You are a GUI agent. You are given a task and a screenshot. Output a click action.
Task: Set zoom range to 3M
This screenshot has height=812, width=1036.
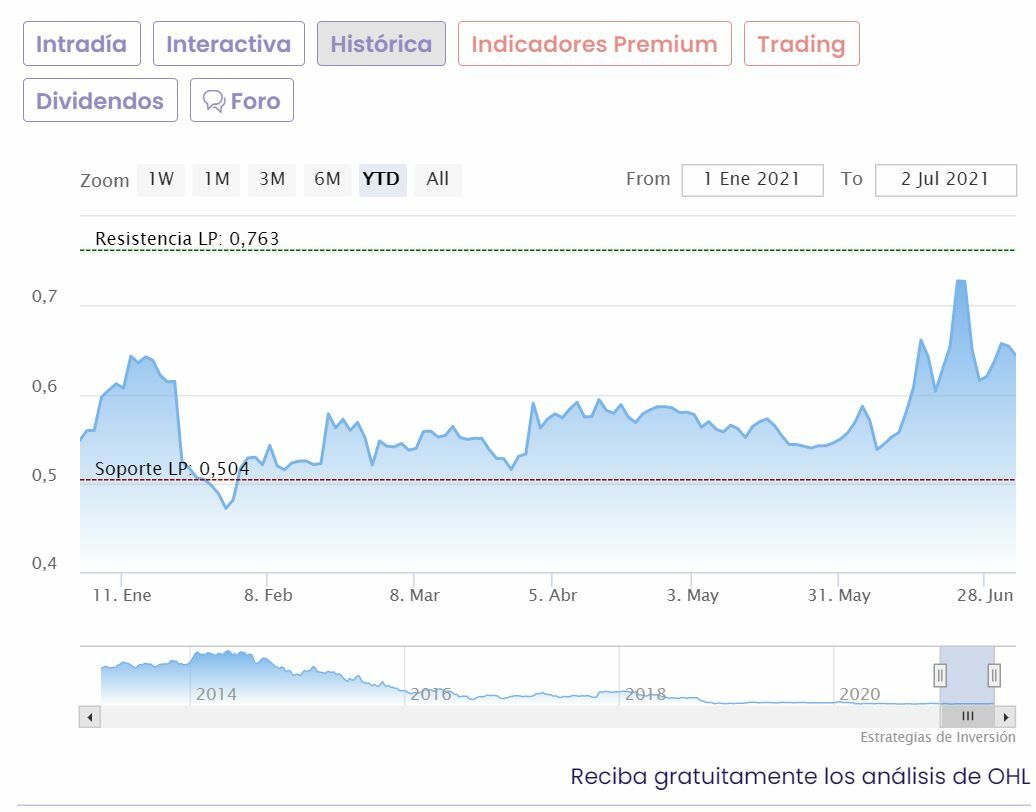click(x=272, y=179)
